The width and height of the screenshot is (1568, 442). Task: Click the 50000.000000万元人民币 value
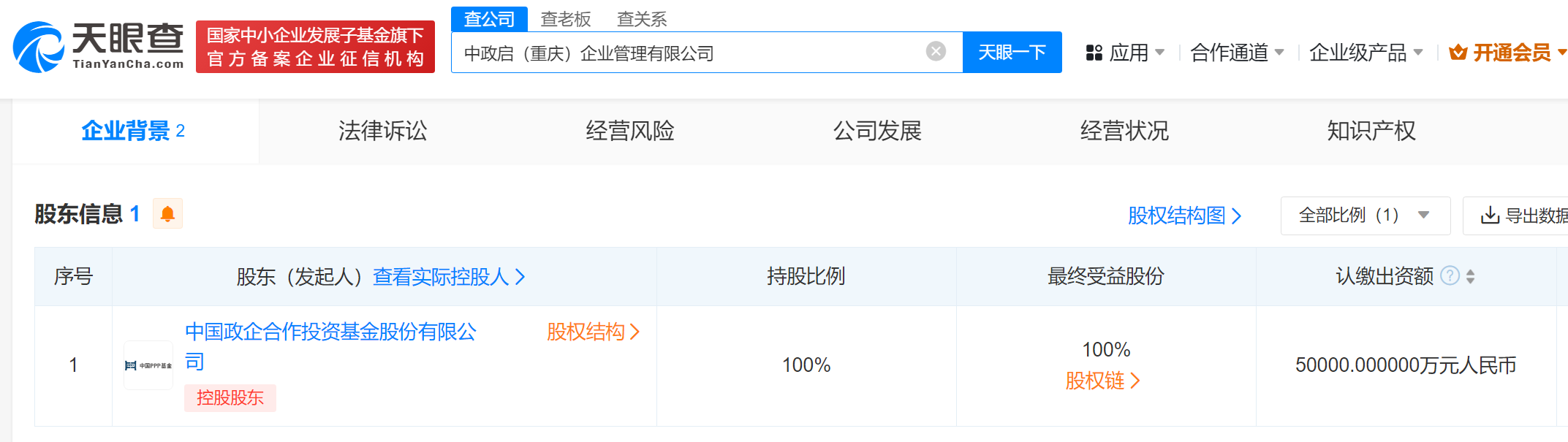point(1406,365)
